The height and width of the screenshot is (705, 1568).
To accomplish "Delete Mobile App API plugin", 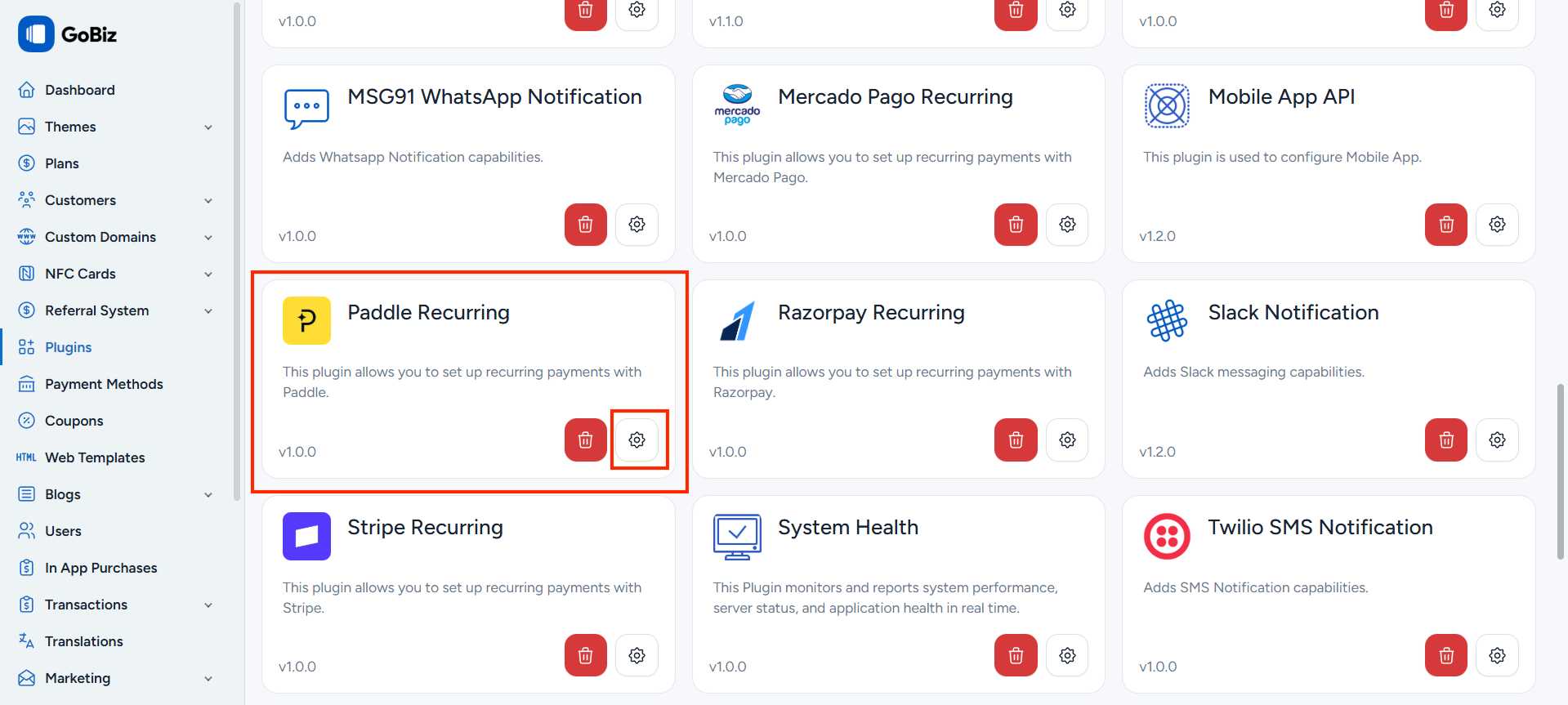I will click(1446, 225).
